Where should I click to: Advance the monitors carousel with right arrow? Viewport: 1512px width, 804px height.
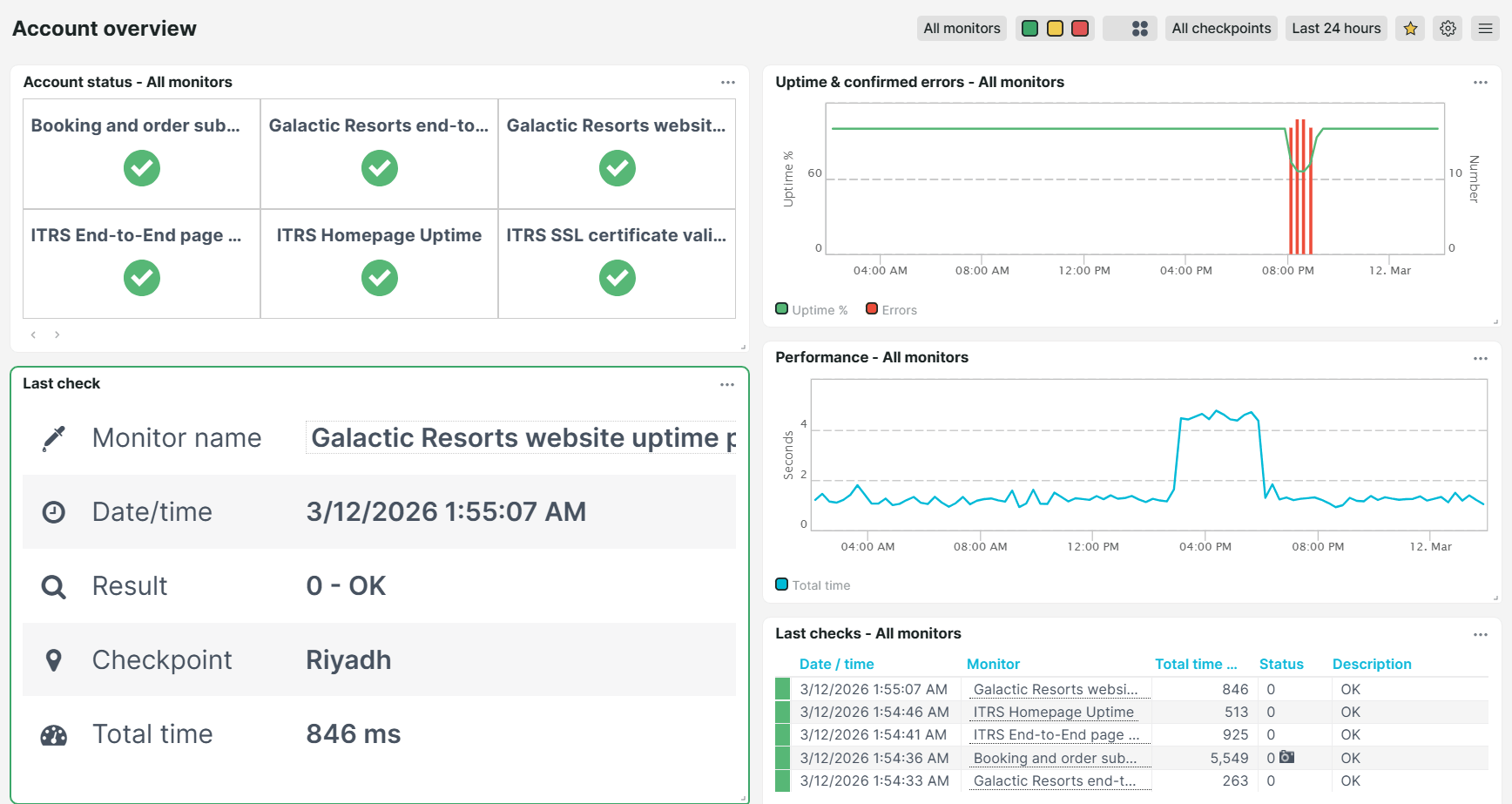[57, 334]
